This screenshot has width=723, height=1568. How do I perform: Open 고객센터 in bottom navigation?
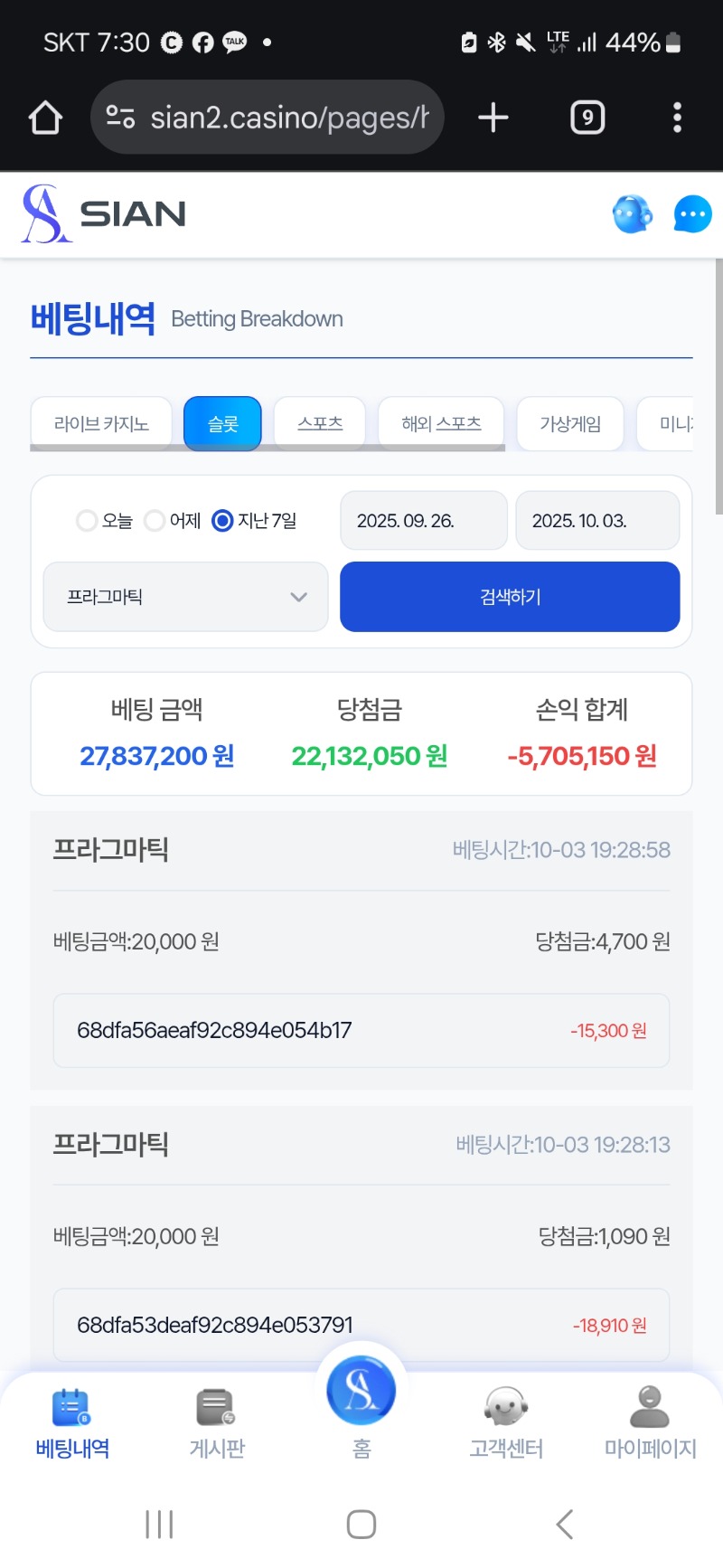pyautogui.click(x=506, y=1423)
